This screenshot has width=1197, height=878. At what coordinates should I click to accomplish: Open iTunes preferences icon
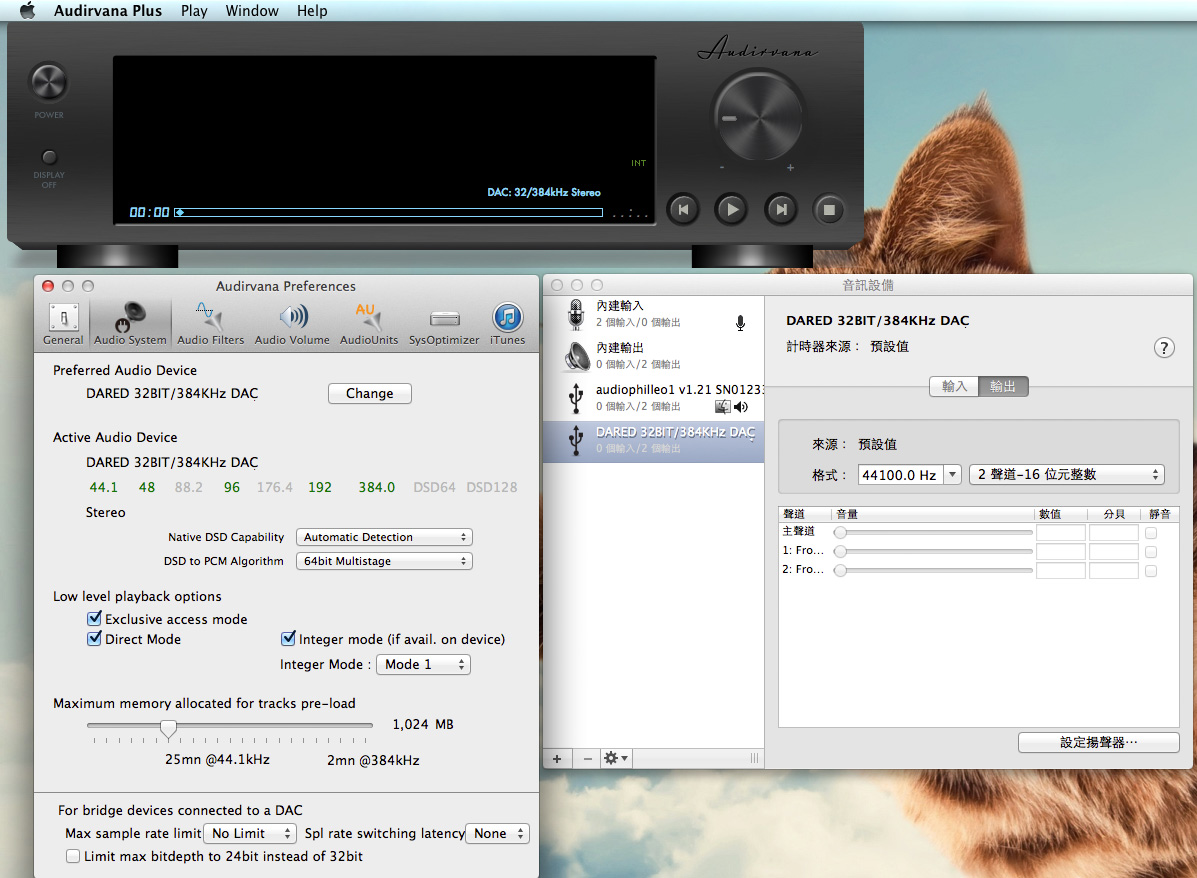[508, 324]
